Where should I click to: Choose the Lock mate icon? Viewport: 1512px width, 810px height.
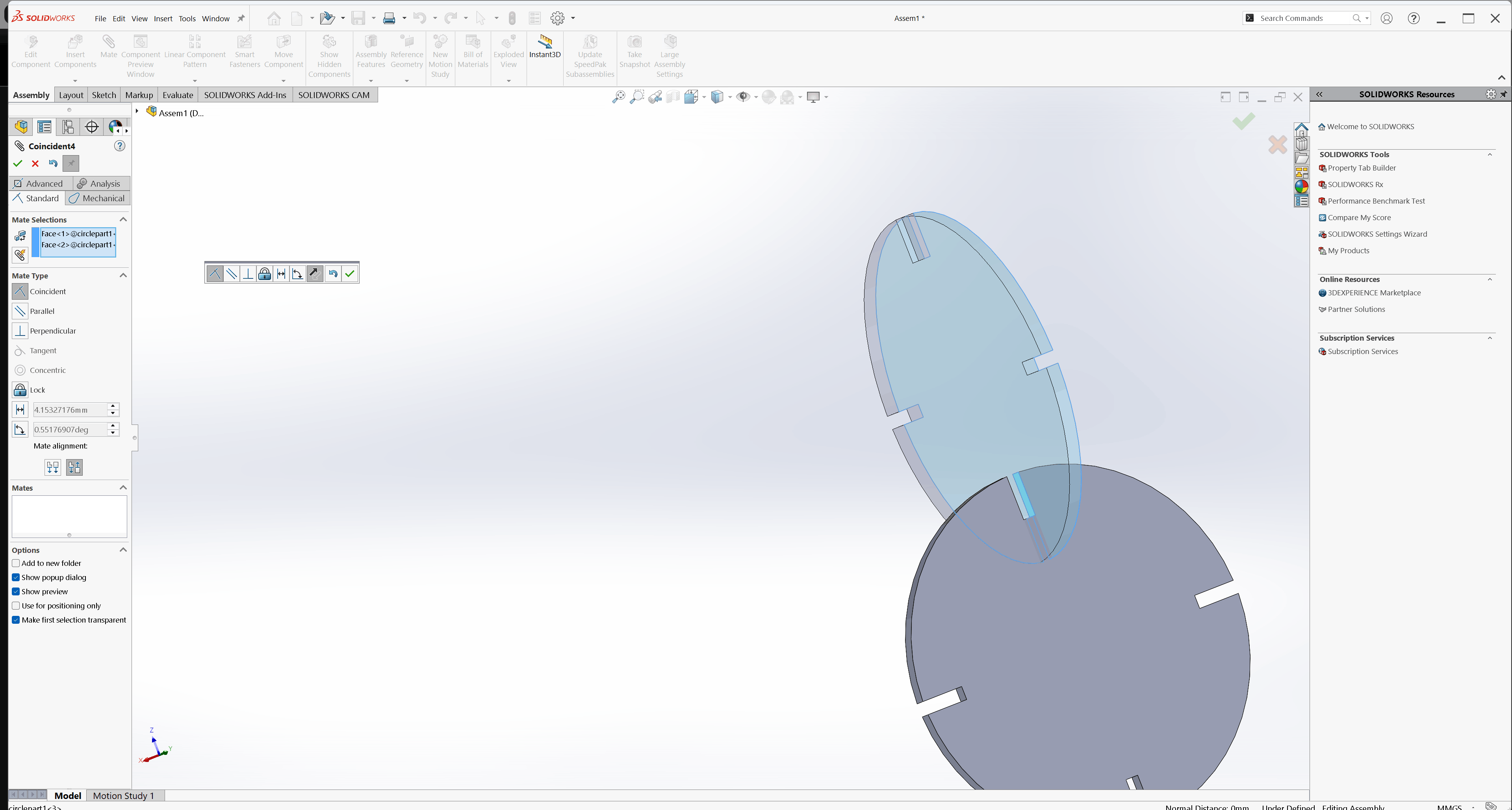coord(20,390)
